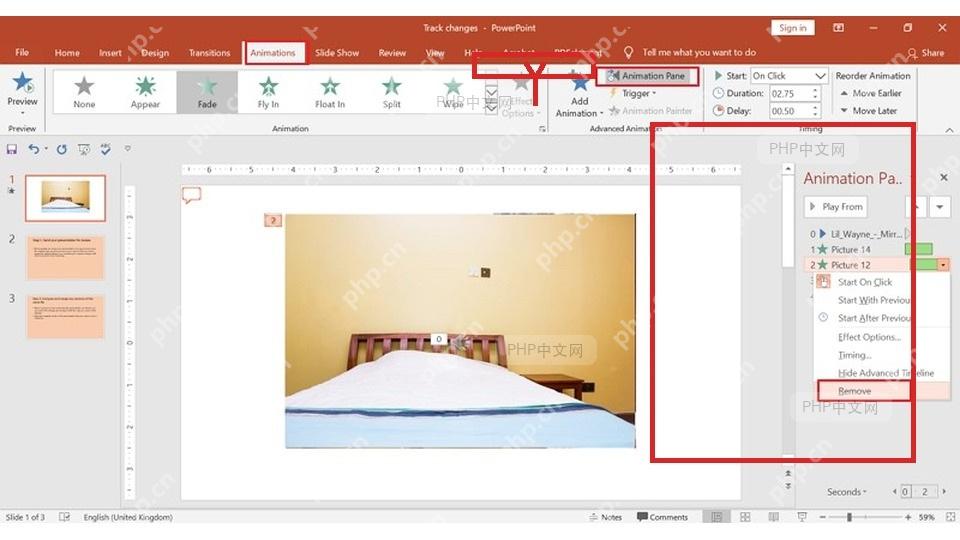The image size is (960, 540).
Task: Save the presentation from quick access toolbar
Action: pos(12,149)
